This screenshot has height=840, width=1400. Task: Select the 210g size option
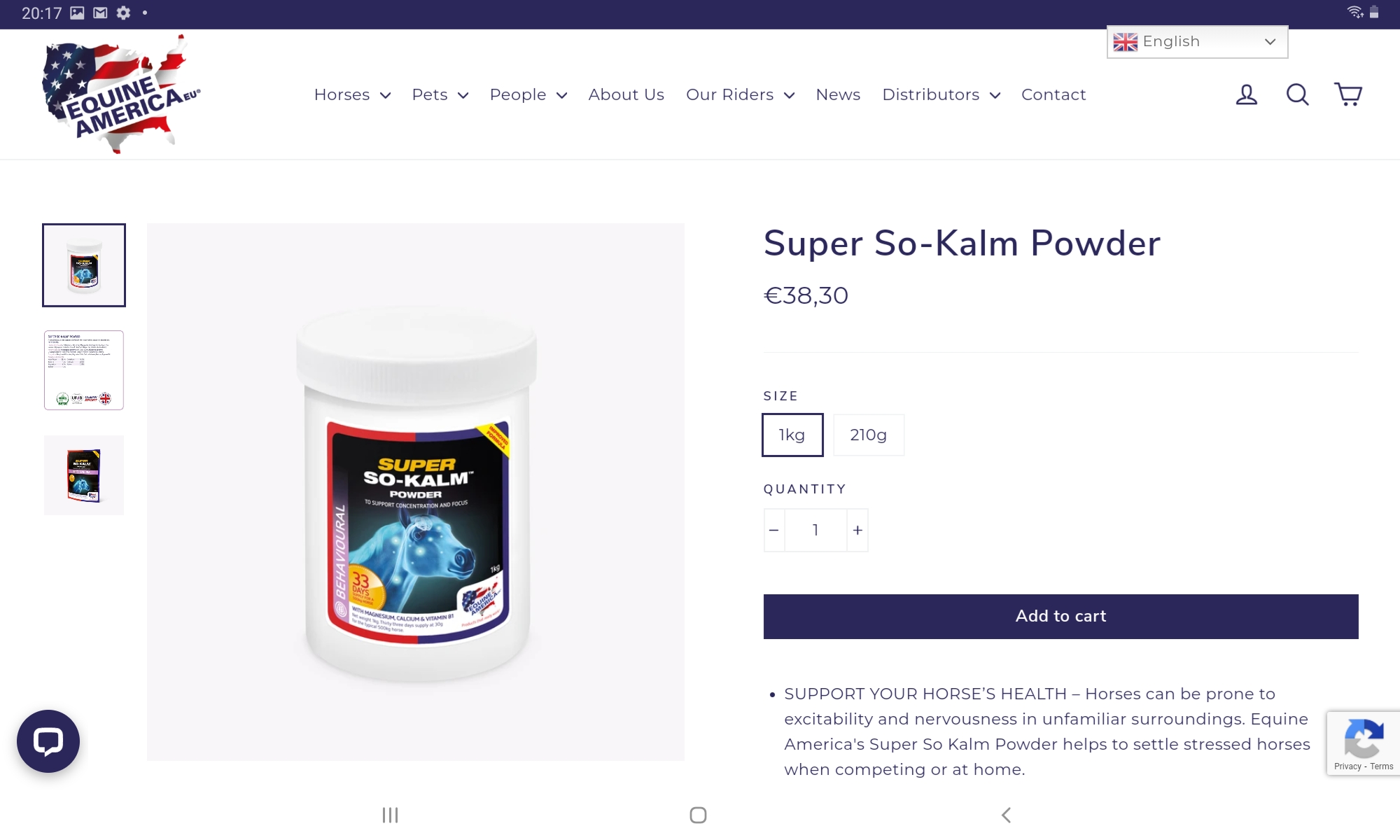869,435
